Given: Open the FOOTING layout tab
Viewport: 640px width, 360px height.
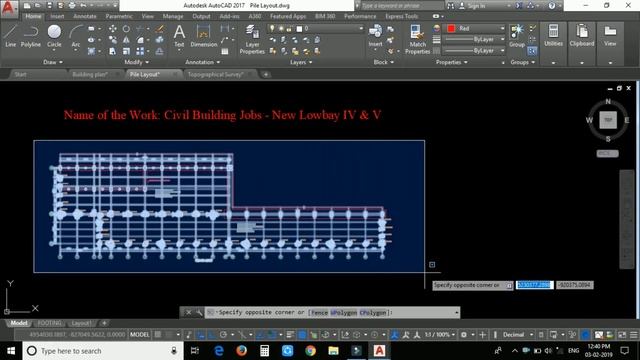Looking at the screenshot, I should (49, 323).
